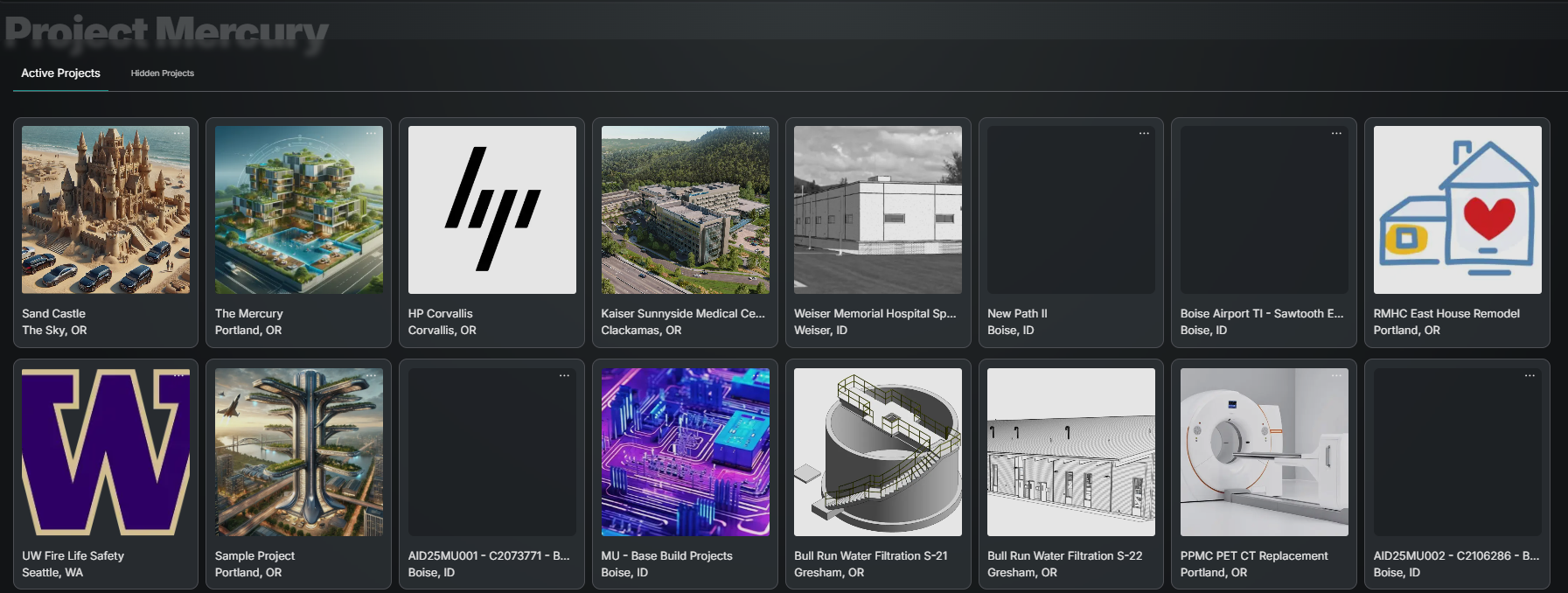1568x593 pixels.
Task: Click the Project Mercury heading
Action: click(x=166, y=31)
